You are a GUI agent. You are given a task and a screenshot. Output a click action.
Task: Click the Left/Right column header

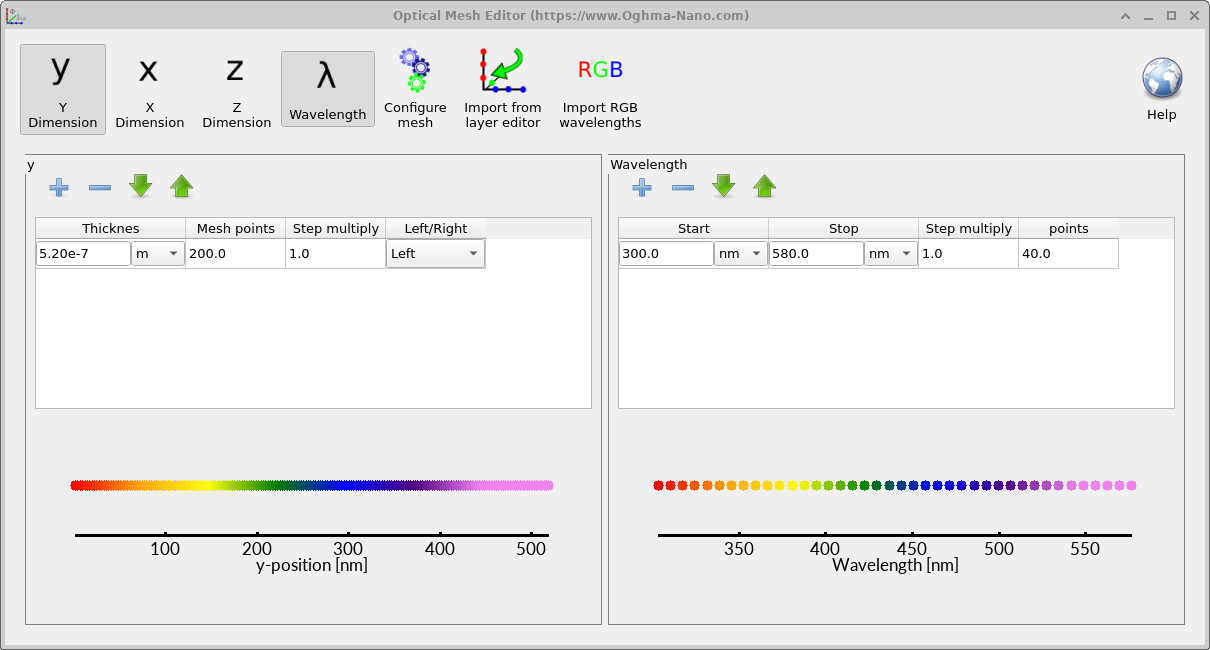pyautogui.click(x=436, y=228)
